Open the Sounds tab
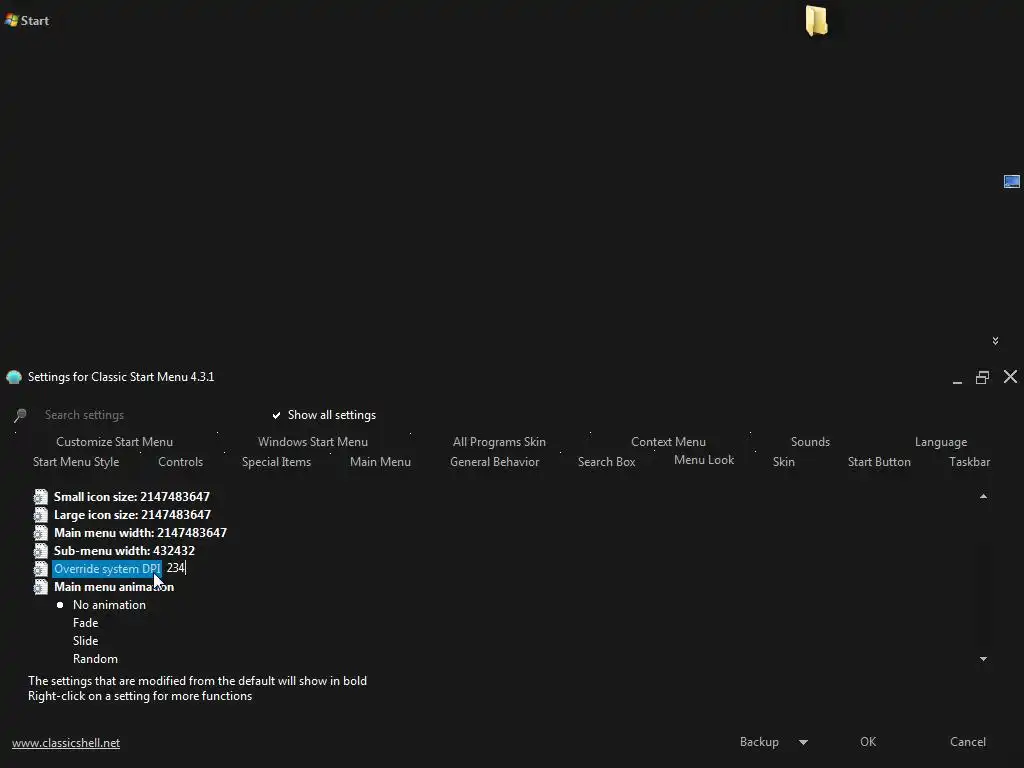 click(x=810, y=441)
